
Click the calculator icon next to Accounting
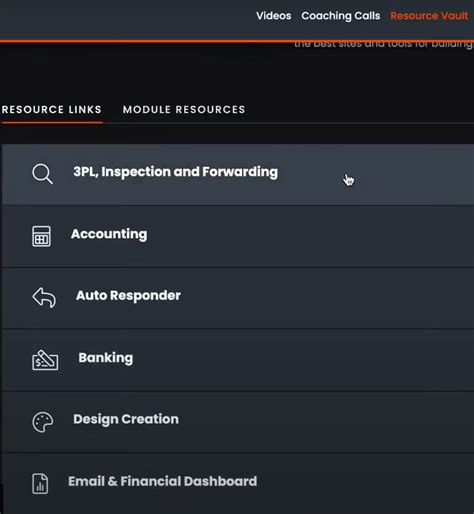click(41, 236)
